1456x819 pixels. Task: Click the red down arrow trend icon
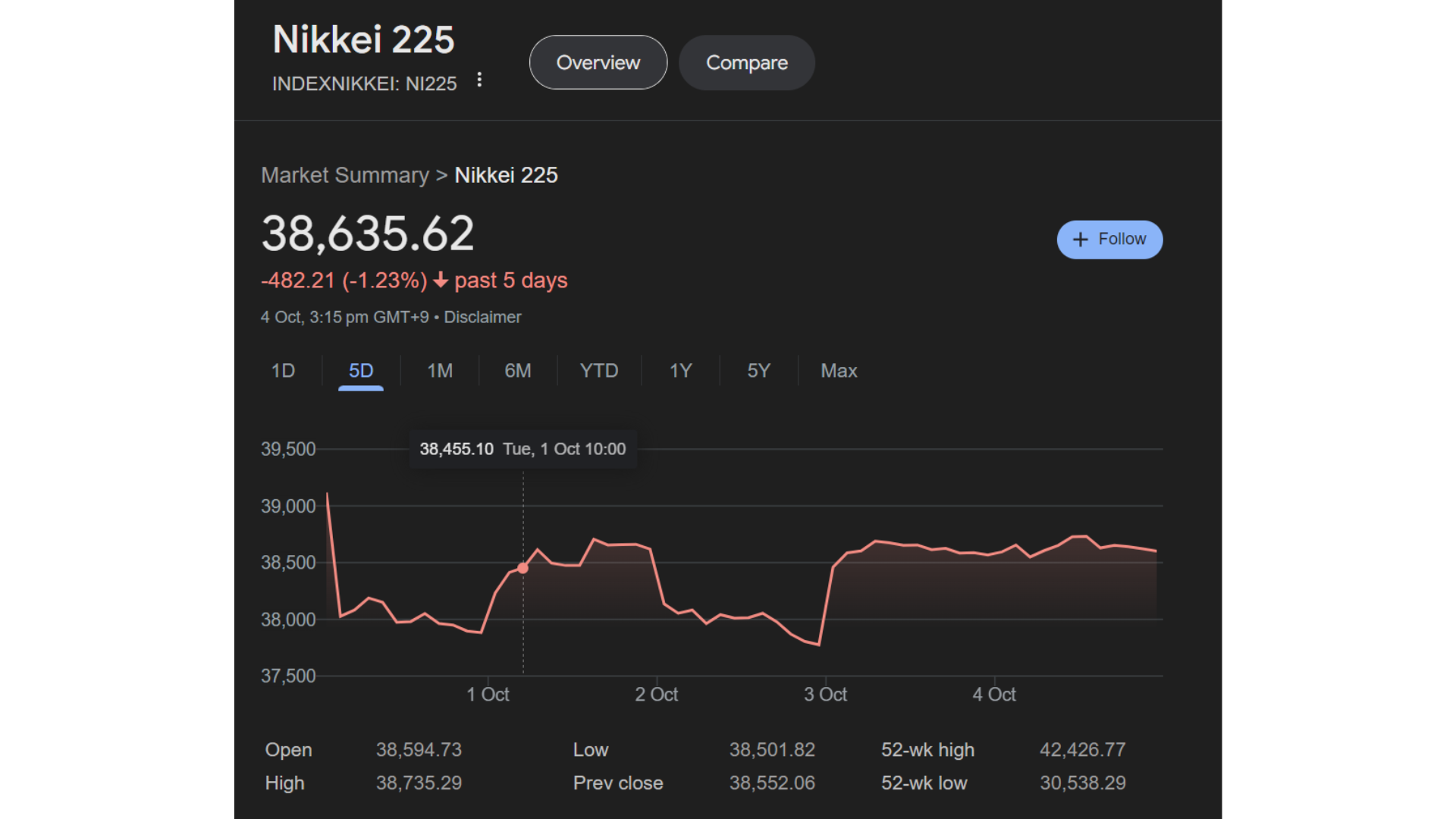pyautogui.click(x=441, y=281)
